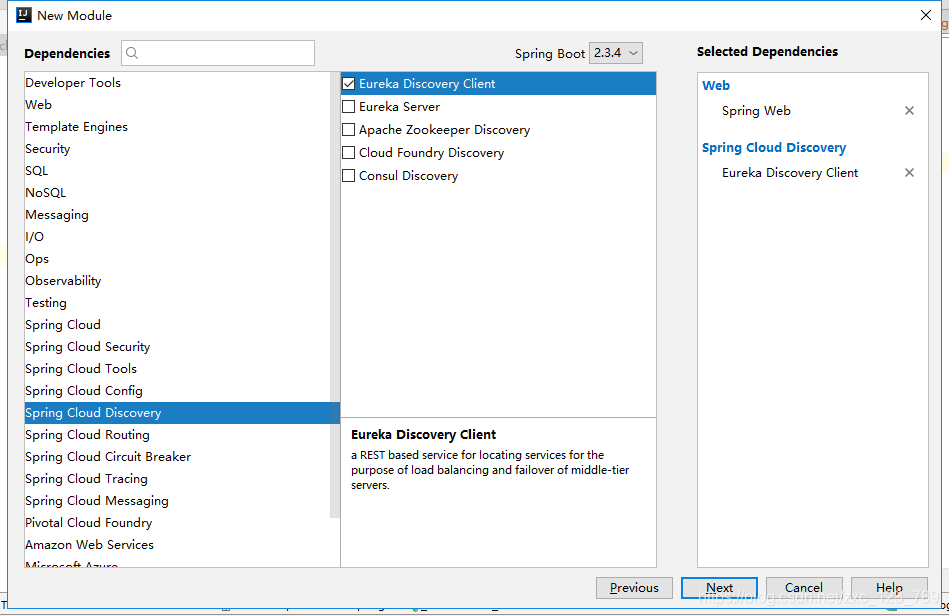The width and height of the screenshot is (949, 616).
Task: Click the category list vertical scrollbar
Action: [x=335, y=295]
